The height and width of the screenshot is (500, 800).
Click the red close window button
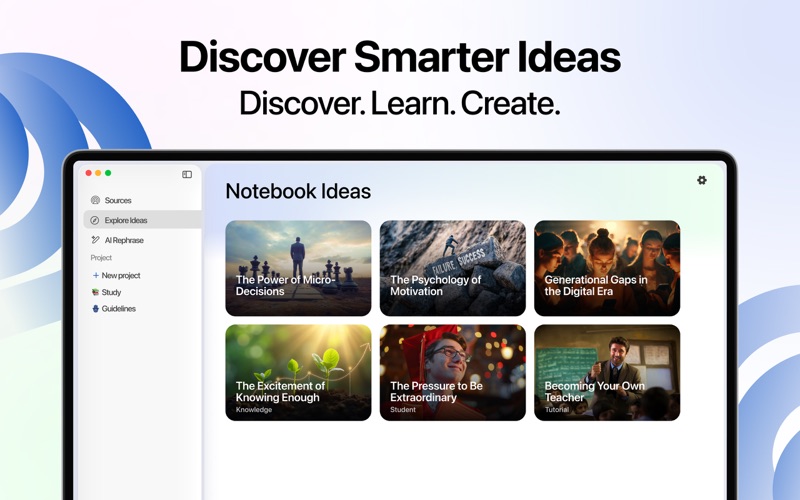(88, 173)
